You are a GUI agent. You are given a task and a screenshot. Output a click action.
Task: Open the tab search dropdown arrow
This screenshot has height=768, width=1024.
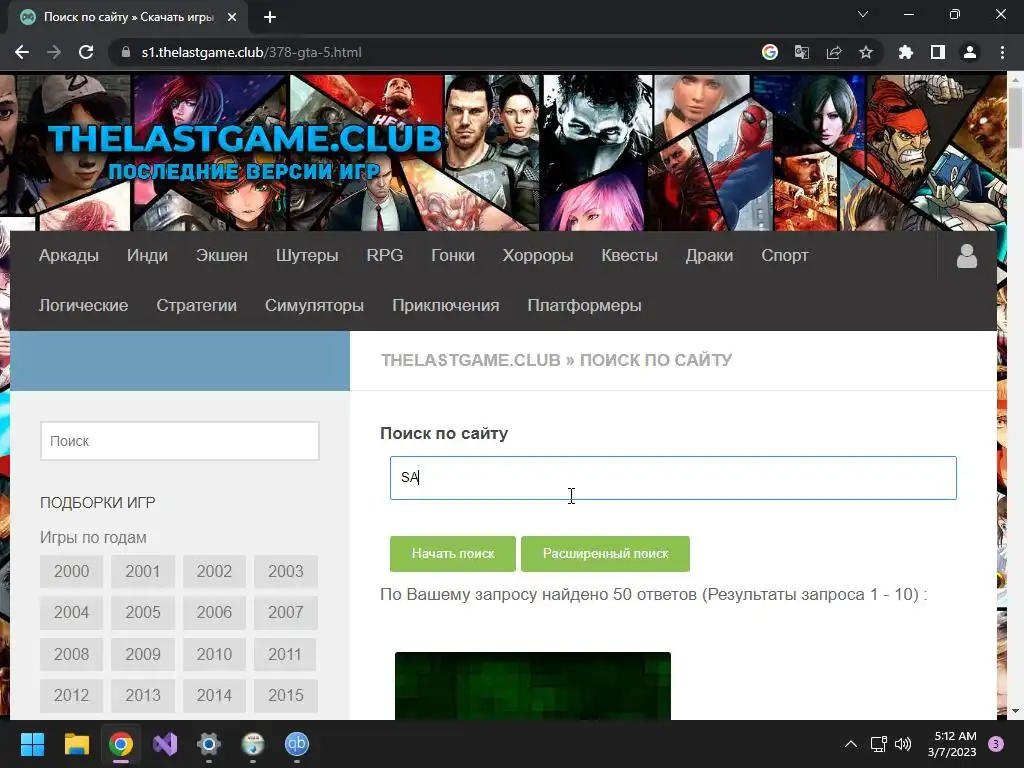coord(863,14)
